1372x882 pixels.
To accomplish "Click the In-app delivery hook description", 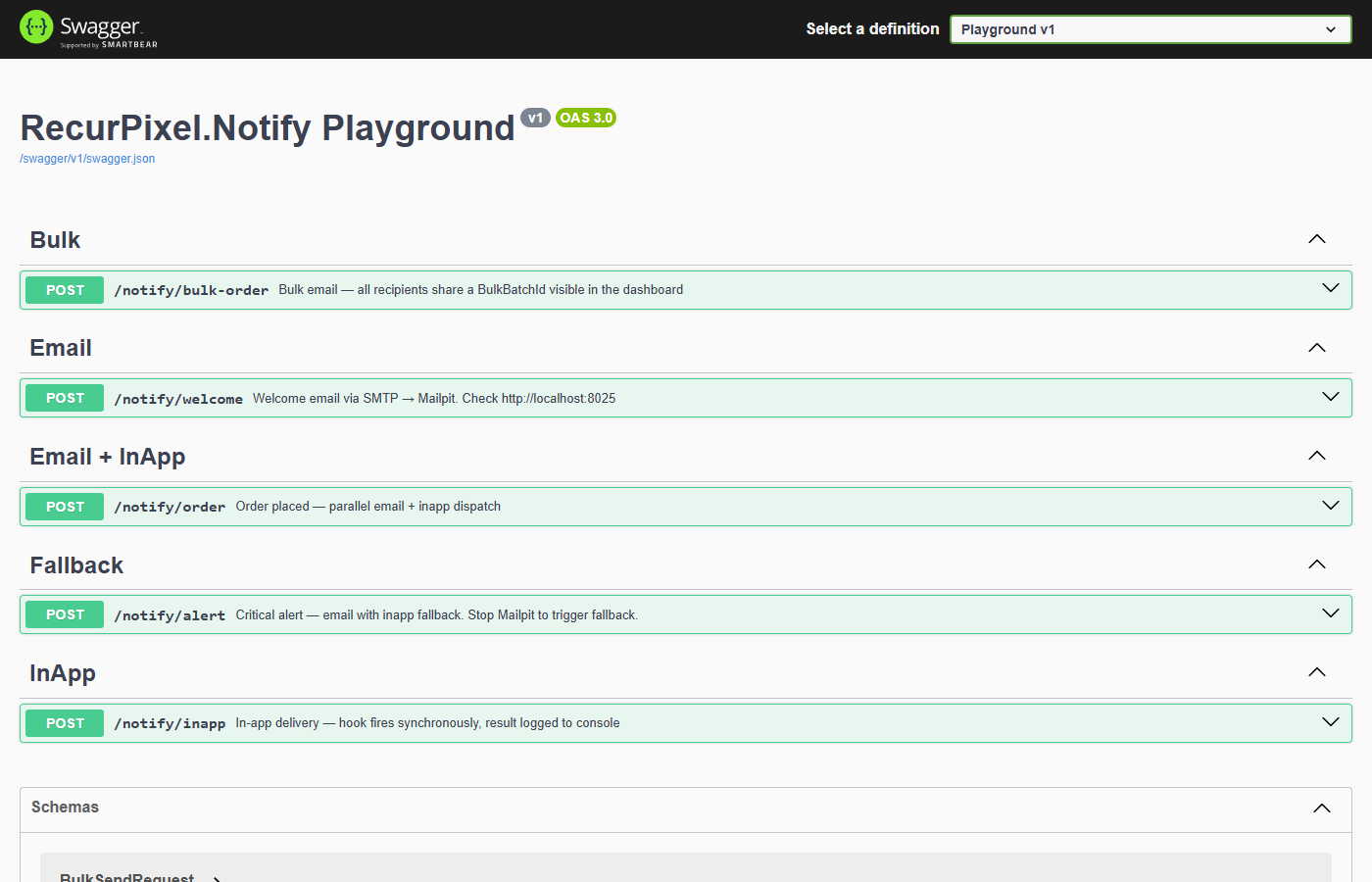I will click(x=427, y=723).
